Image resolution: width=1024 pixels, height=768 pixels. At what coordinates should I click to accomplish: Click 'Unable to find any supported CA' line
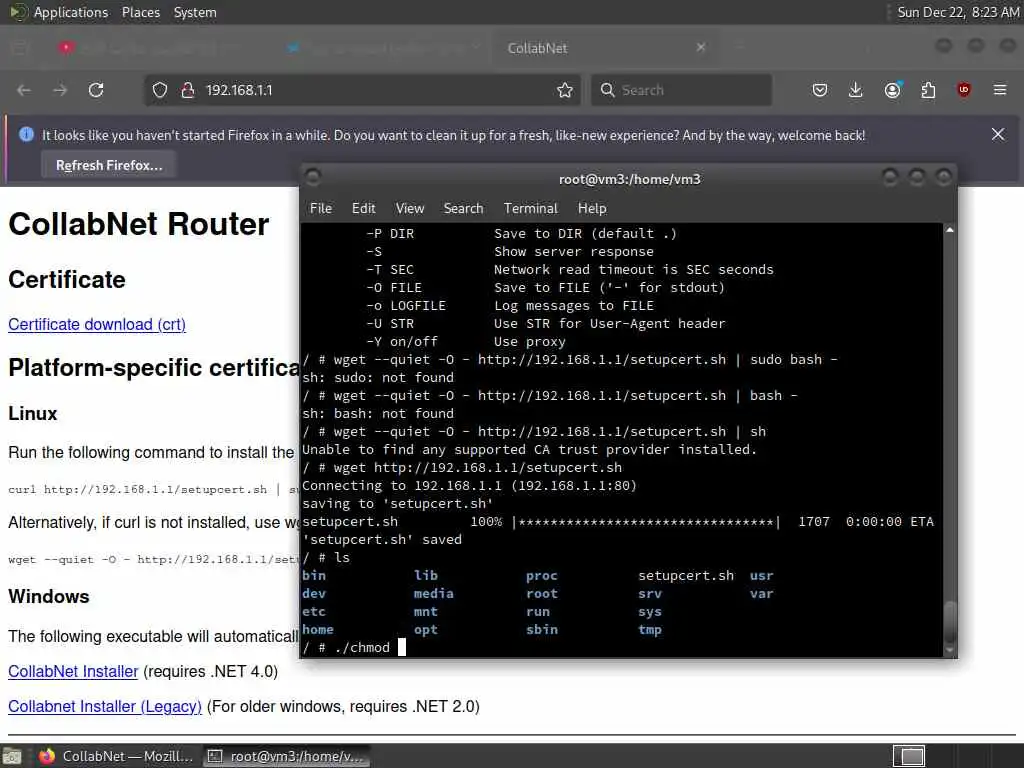tap(529, 450)
